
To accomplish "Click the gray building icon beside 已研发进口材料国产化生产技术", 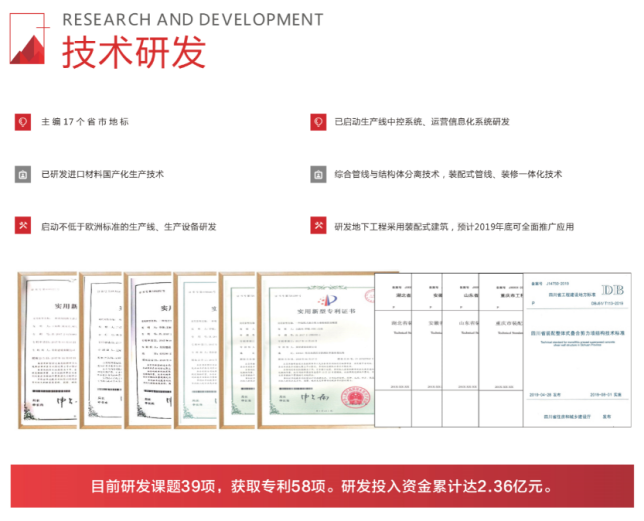I will pyautogui.click(x=23, y=174).
